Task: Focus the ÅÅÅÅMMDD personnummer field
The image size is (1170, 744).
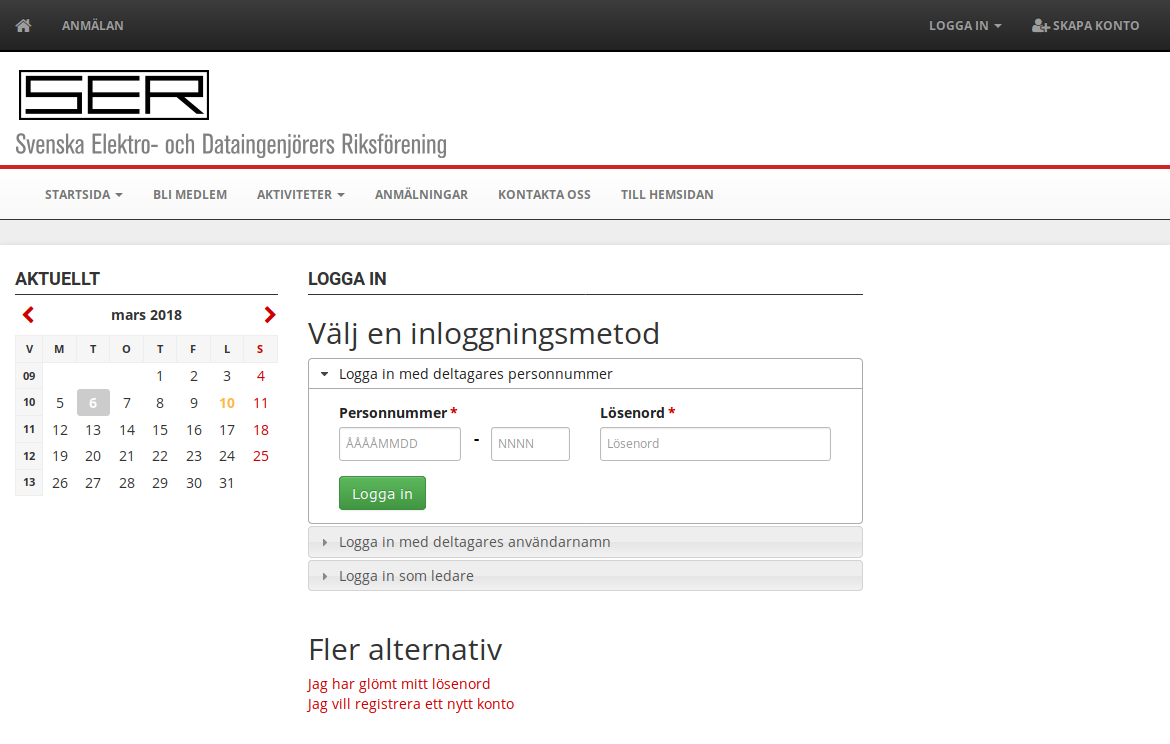Action: 400,444
